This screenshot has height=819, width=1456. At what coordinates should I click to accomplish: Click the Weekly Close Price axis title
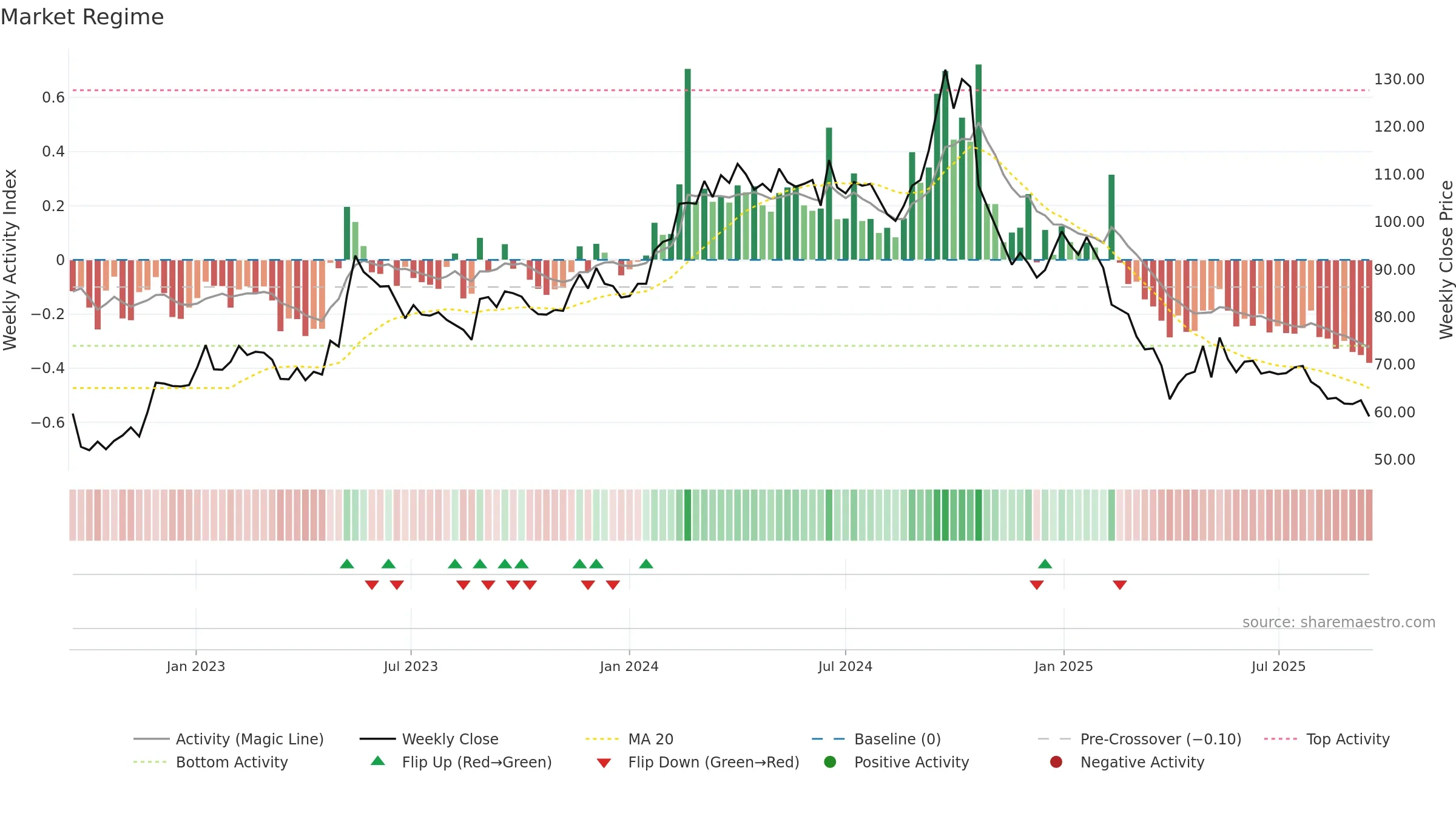(x=1446, y=260)
